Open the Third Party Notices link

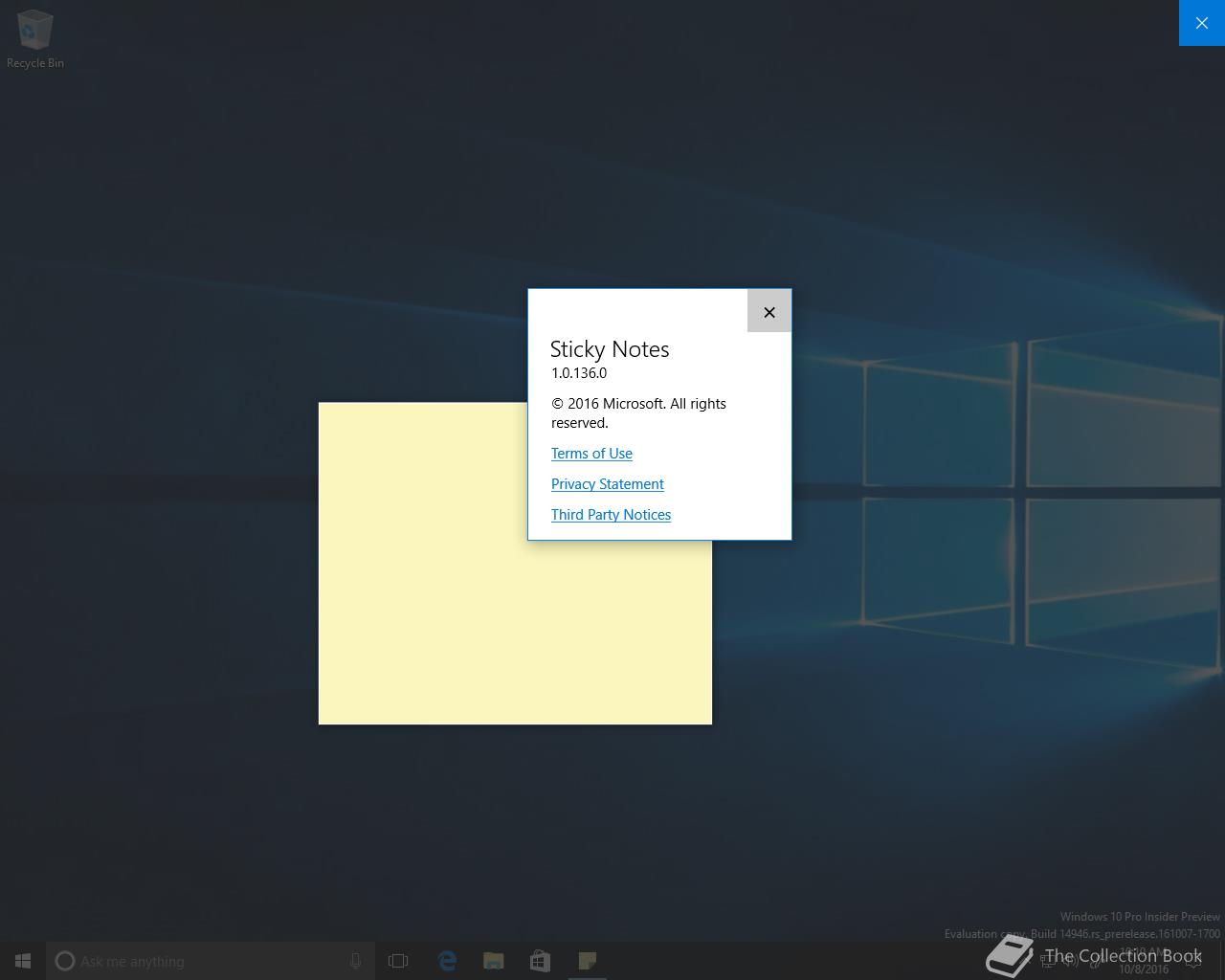pyautogui.click(x=611, y=514)
